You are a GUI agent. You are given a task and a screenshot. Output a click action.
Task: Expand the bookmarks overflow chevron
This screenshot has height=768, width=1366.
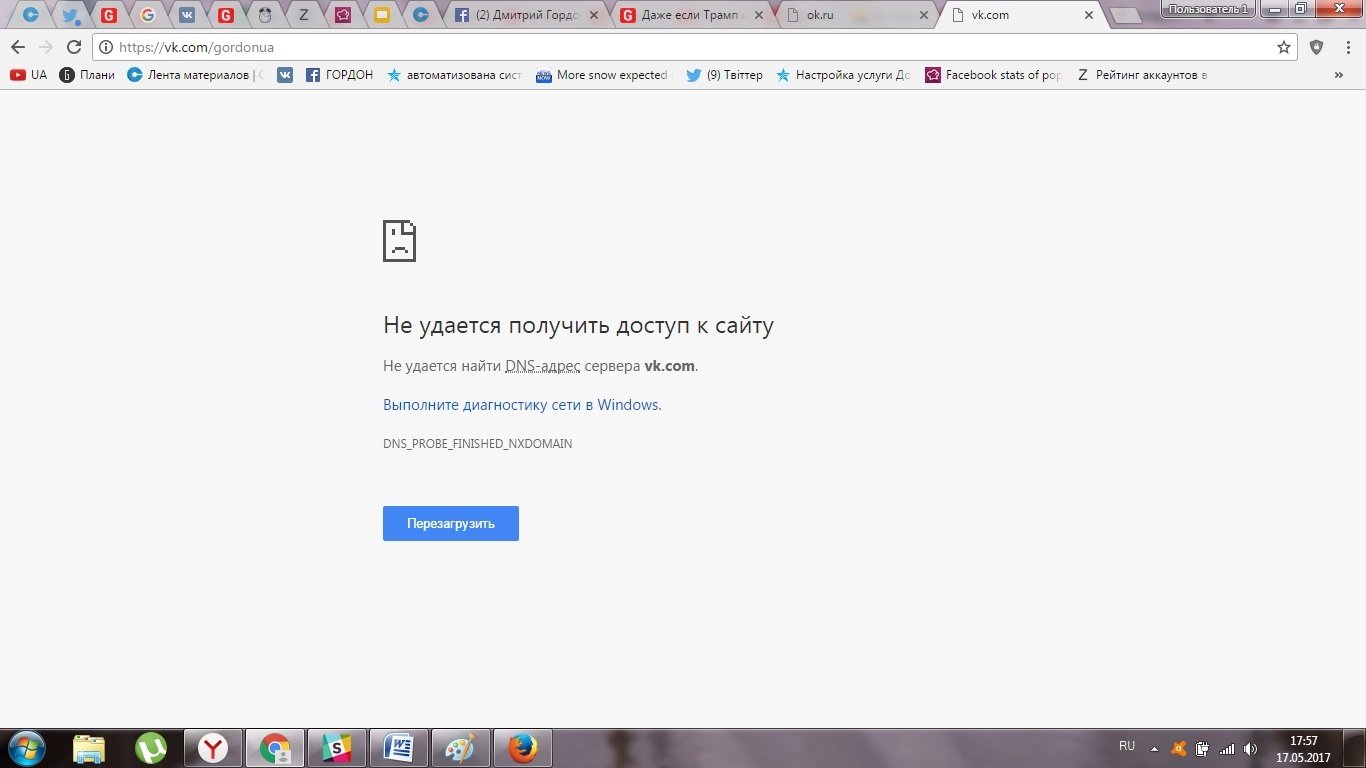(1338, 75)
